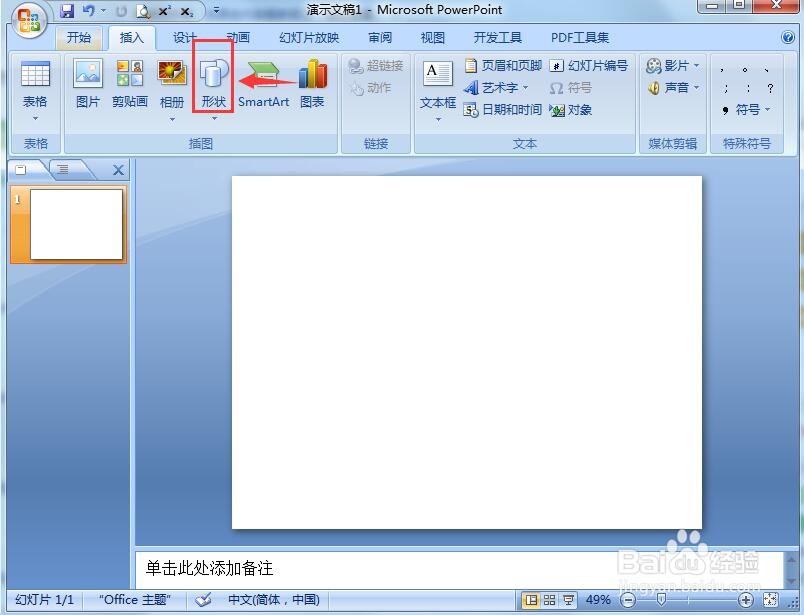The height and width of the screenshot is (615, 804).
Task: Insert WordArt (艺术字)
Action: click(492, 88)
